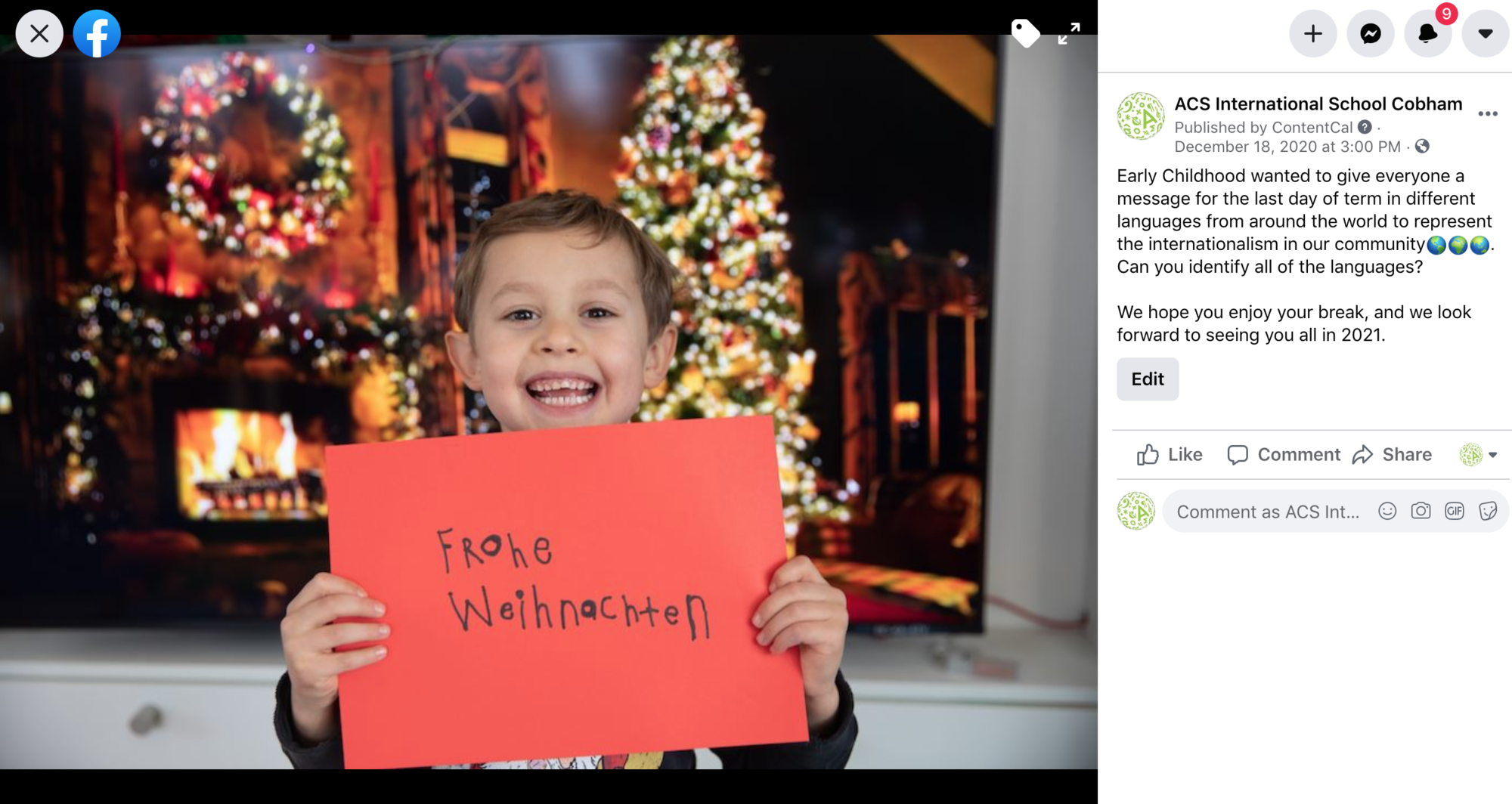The image size is (1512, 804).
Task: Enter fullscreen with the expand arrows icon
Action: (x=1068, y=33)
